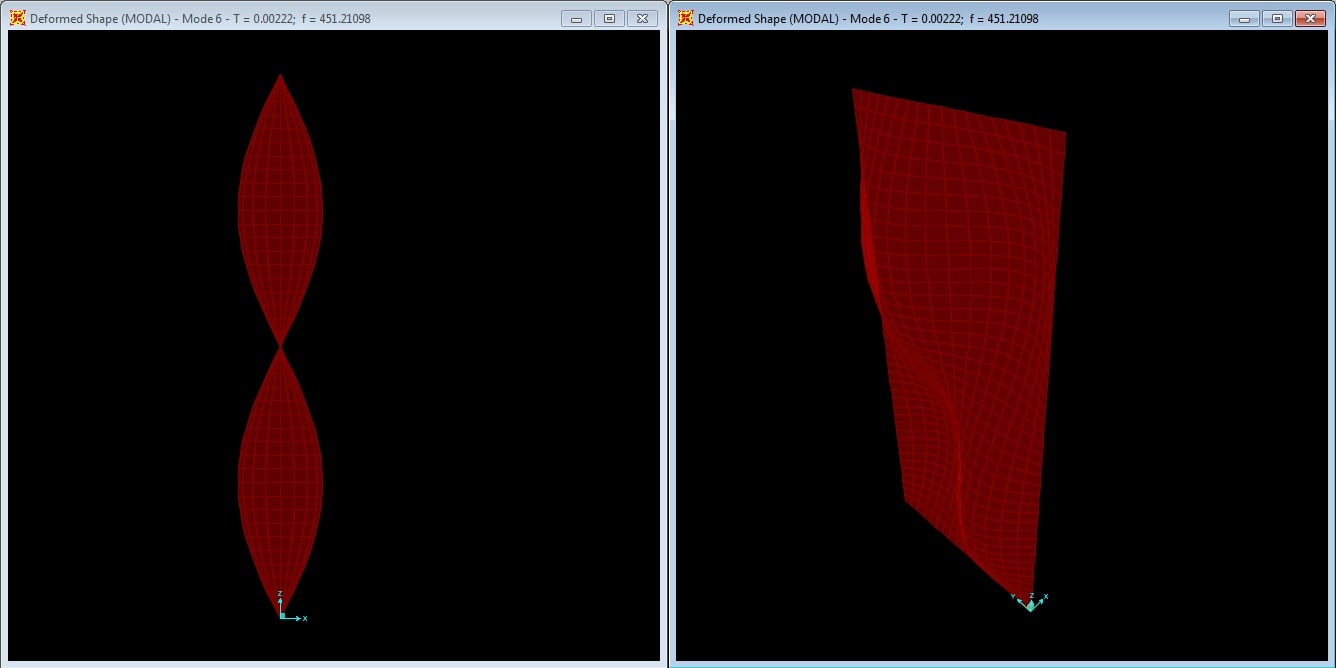Close the left Deformed Shape window

[643, 18]
